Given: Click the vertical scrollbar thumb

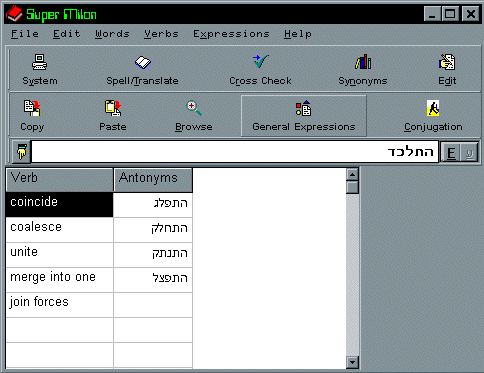Looking at the screenshot, I should coord(352,187).
